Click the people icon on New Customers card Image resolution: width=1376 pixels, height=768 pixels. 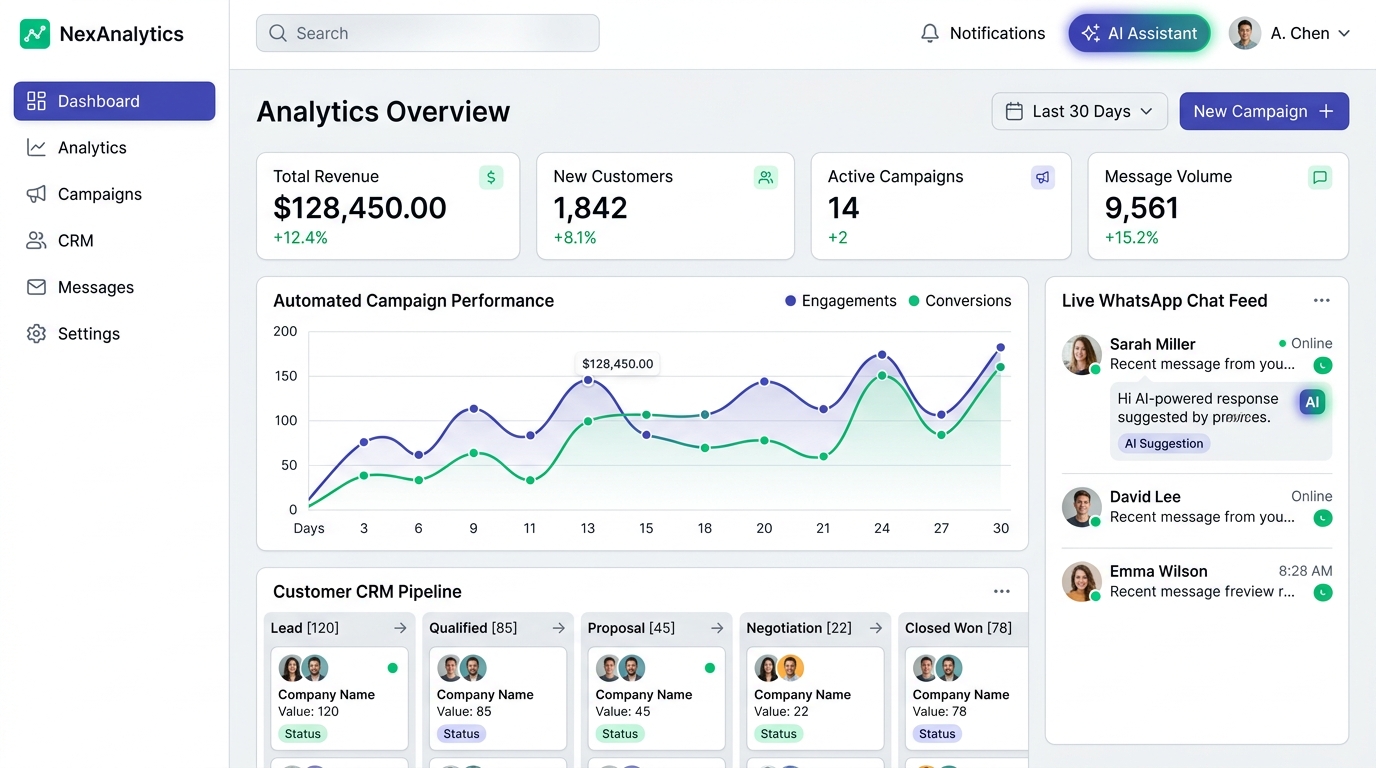tap(766, 178)
